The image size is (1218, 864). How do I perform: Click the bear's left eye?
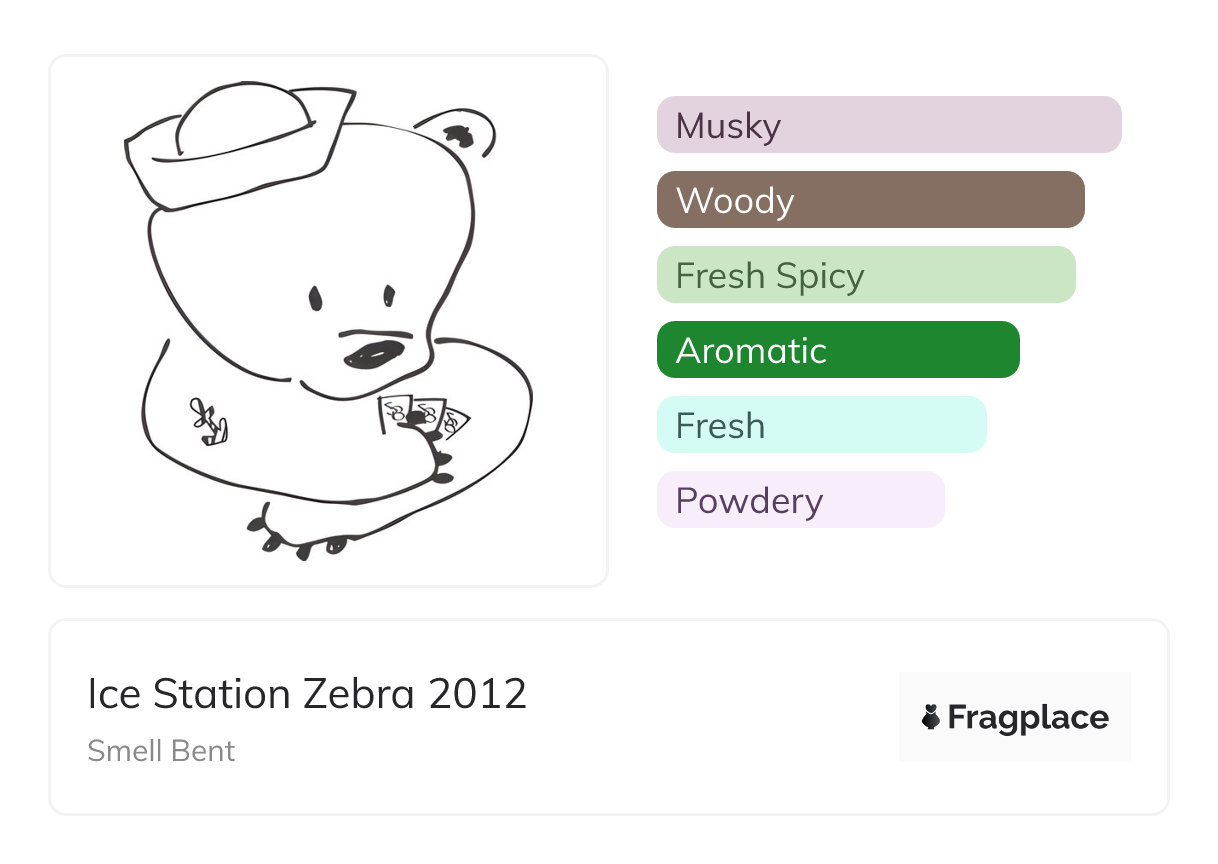pos(315,298)
